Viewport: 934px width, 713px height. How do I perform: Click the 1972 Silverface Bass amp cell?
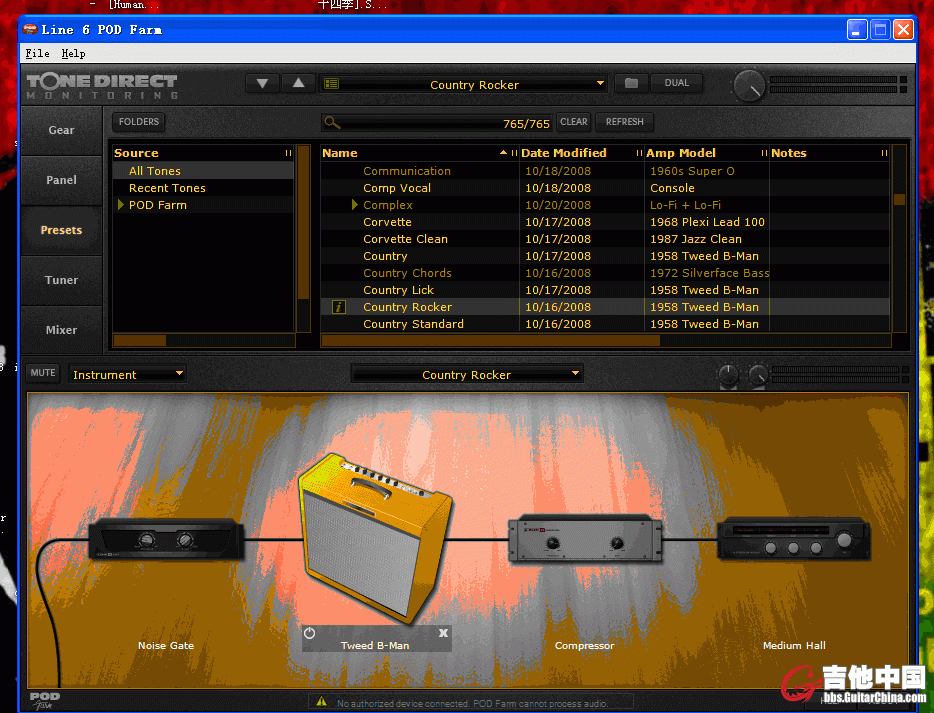coord(707,273)
